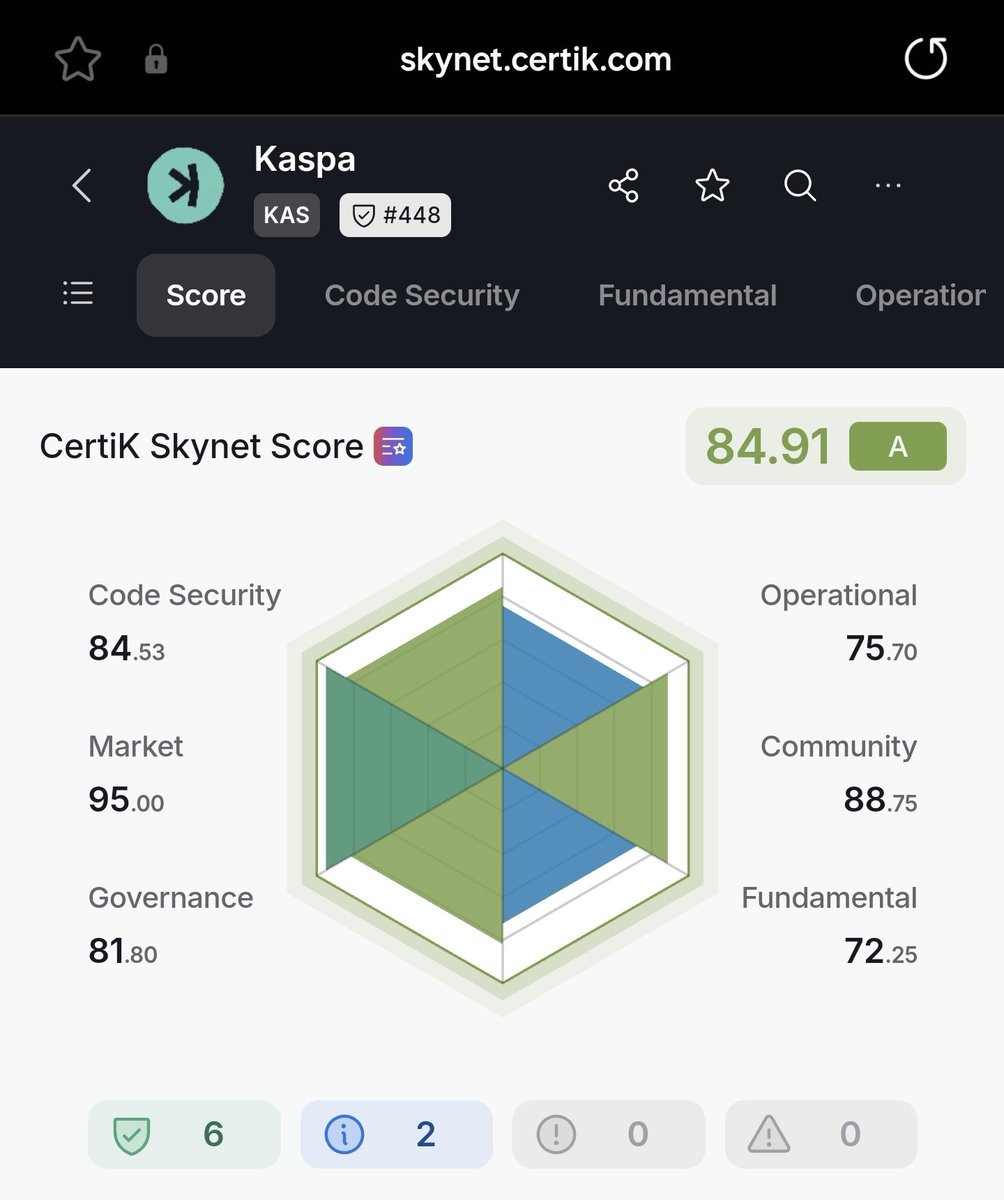Click the warning triangle indicator showing 0
1004x1200 pixels.
point(820,1134)
